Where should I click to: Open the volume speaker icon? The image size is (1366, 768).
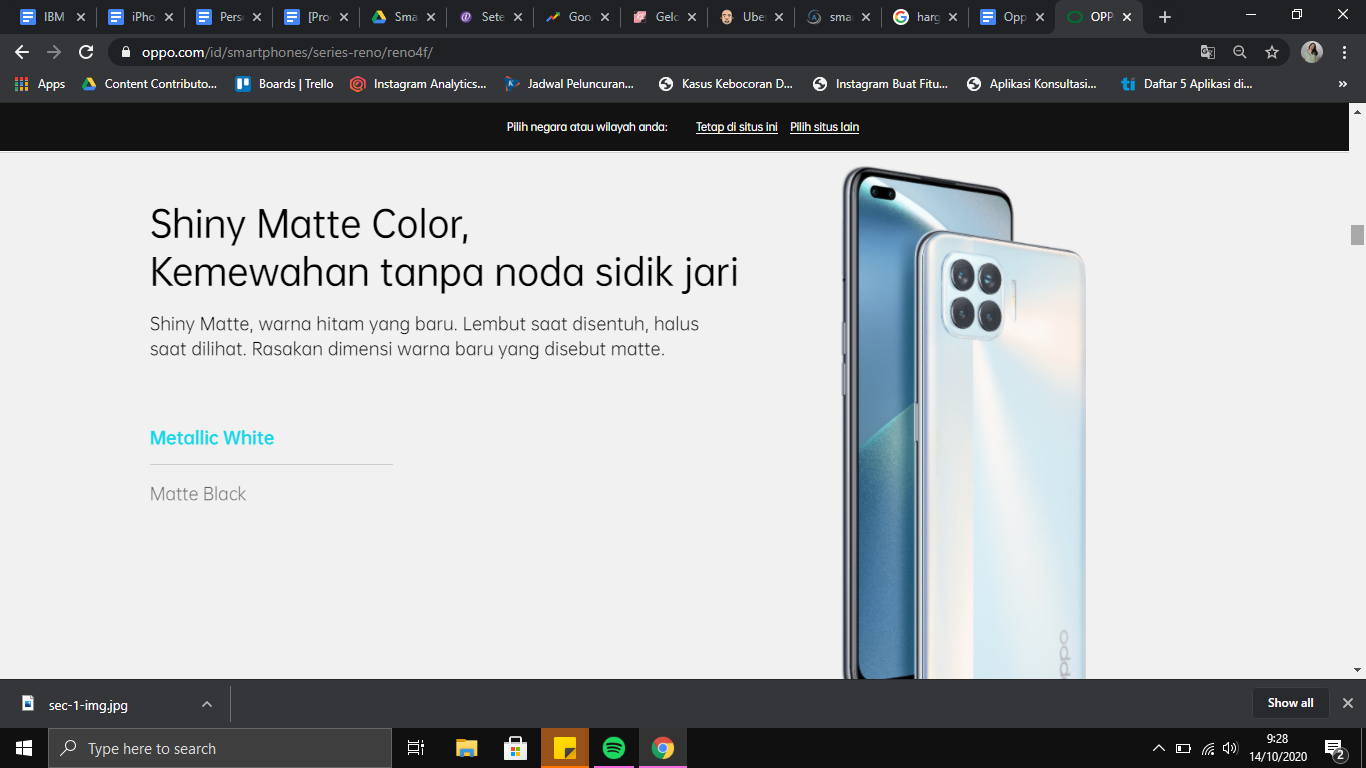pyautogui.click(x=1230, y=748)
